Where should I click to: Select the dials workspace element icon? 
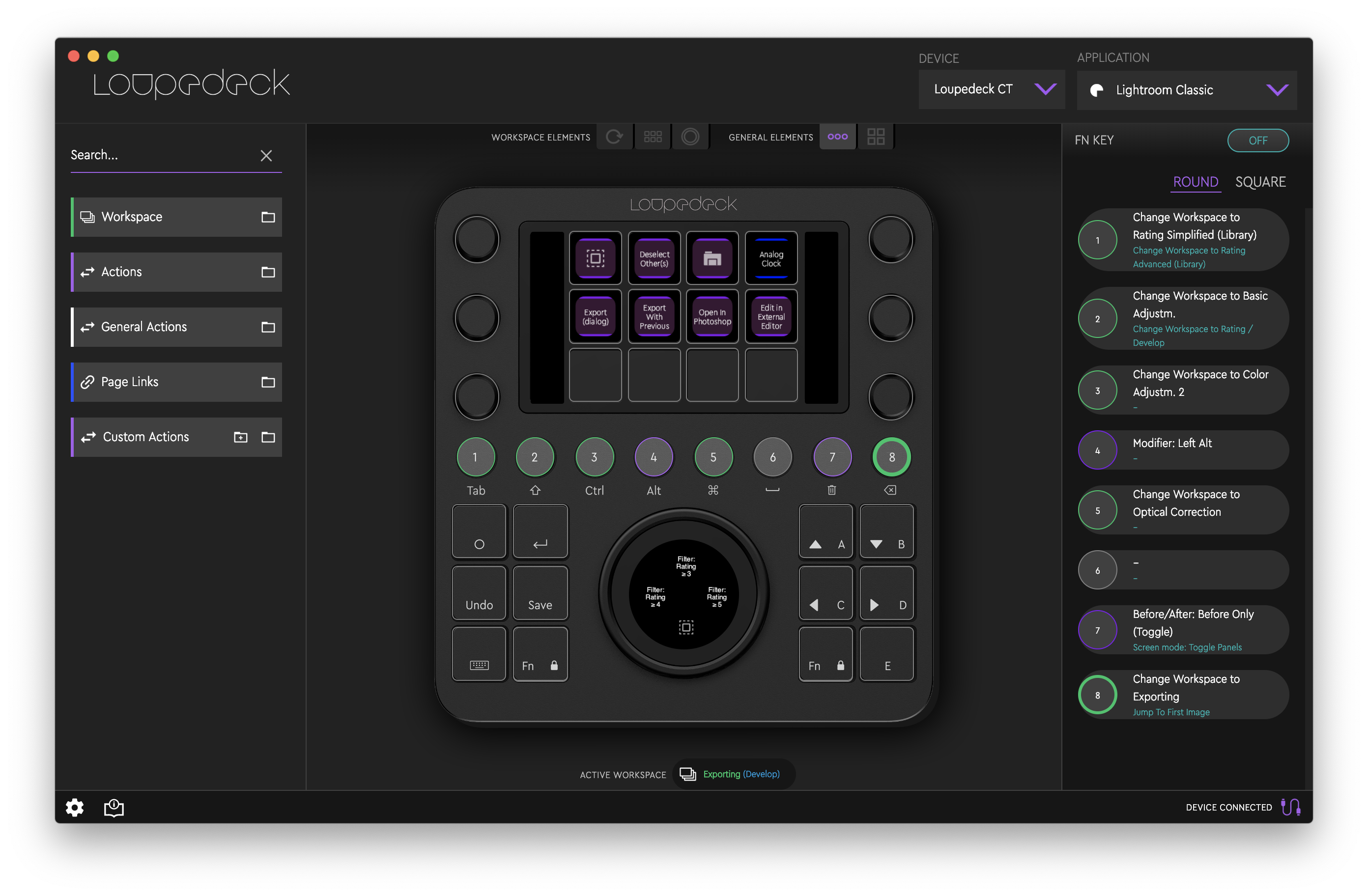614,137
